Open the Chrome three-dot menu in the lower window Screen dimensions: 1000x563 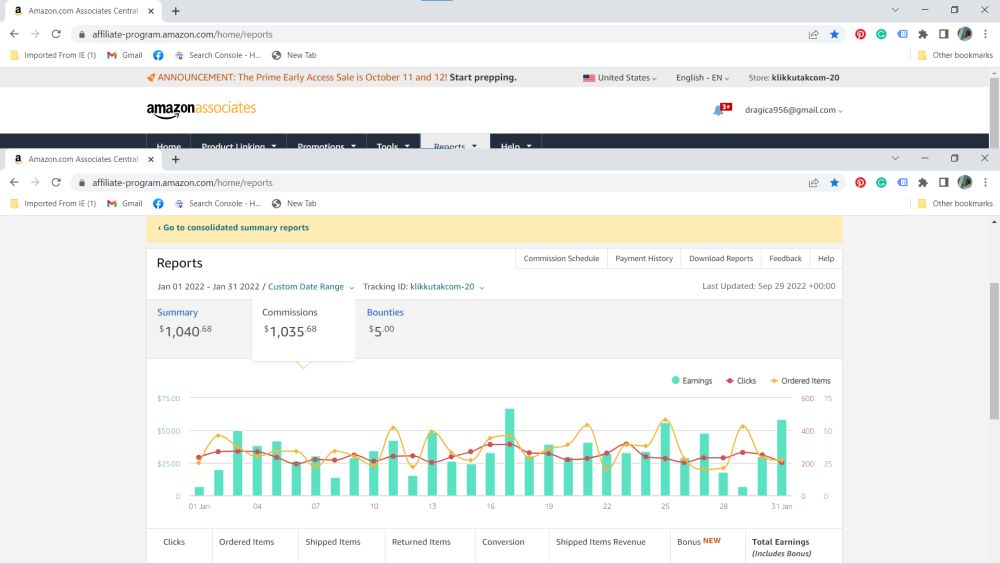pos(985,183)
